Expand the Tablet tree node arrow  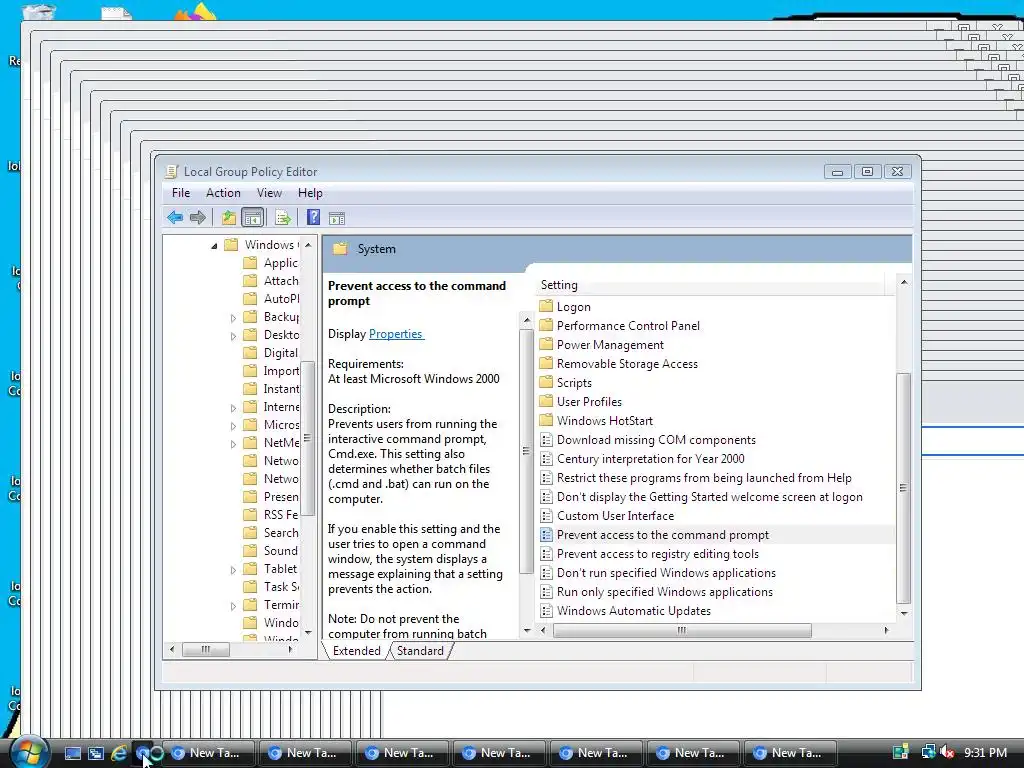233,570
